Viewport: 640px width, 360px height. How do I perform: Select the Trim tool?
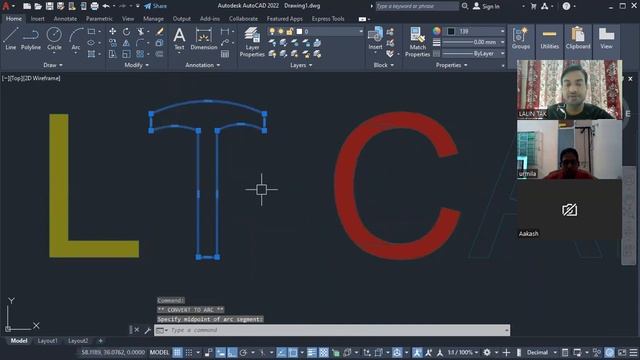click(141, 31)
